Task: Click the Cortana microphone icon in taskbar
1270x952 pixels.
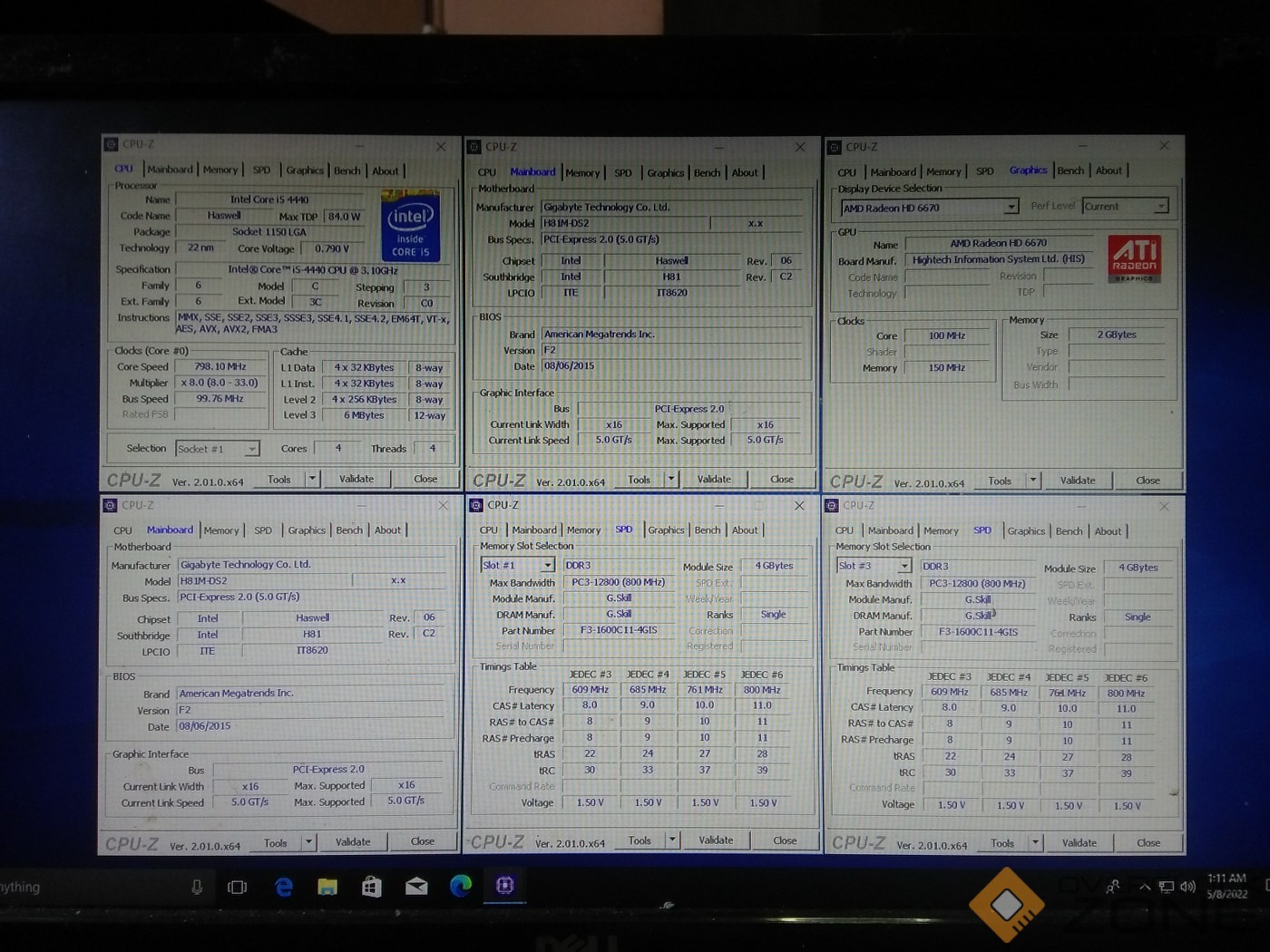Action: point(197,887)
